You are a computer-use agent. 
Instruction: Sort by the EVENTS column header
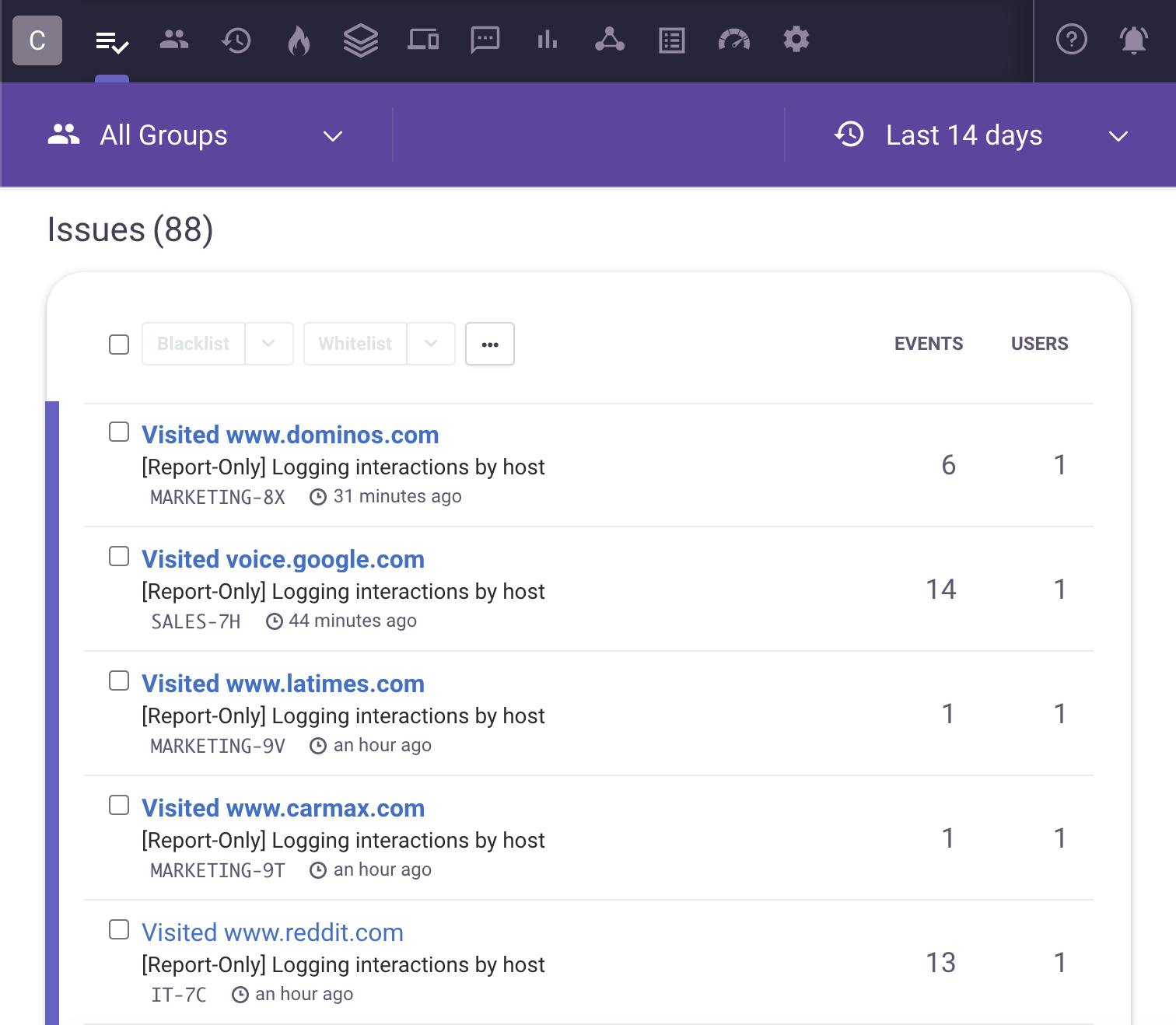pyautogui.click(x=929, y=344)
